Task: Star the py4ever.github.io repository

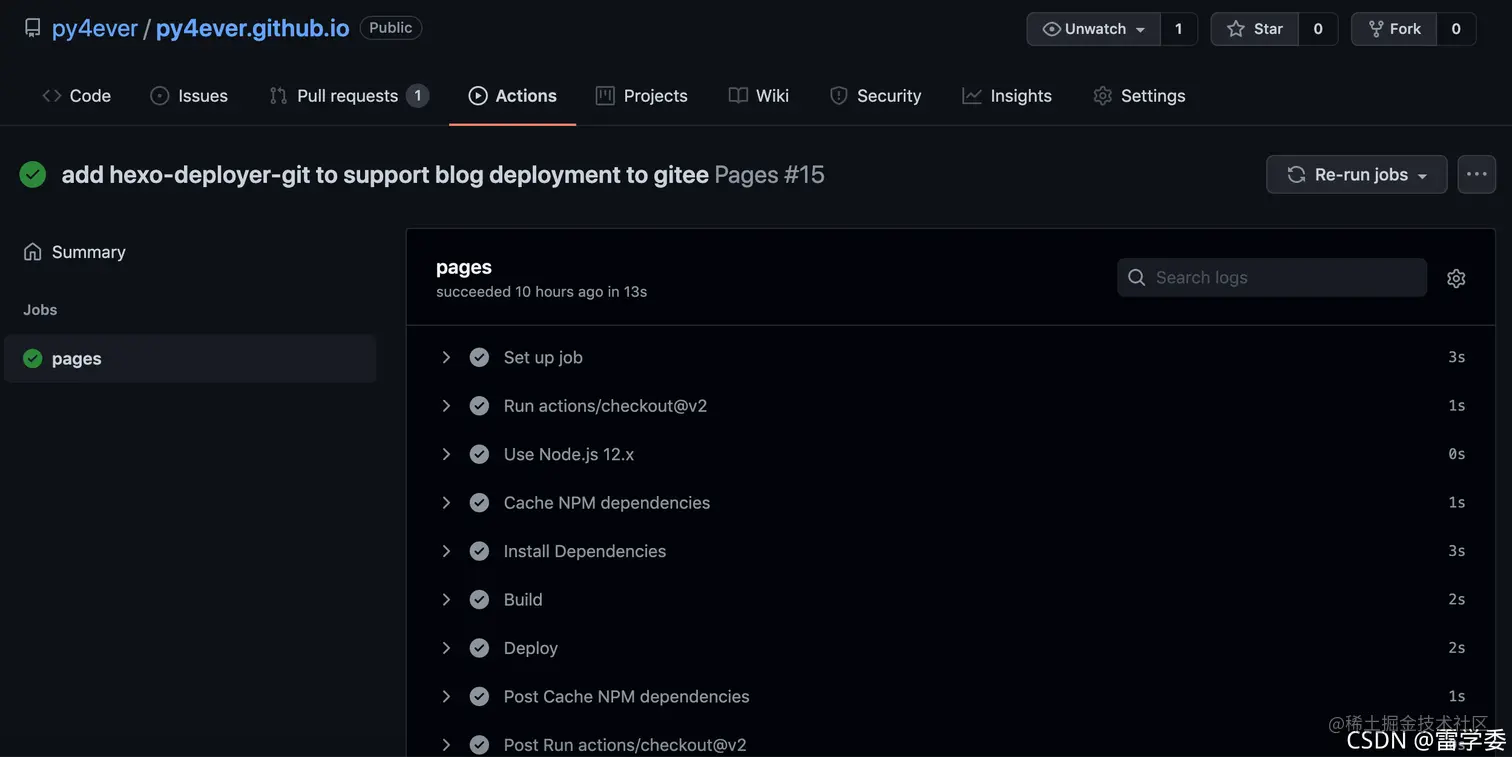Action: [1255, 29]
